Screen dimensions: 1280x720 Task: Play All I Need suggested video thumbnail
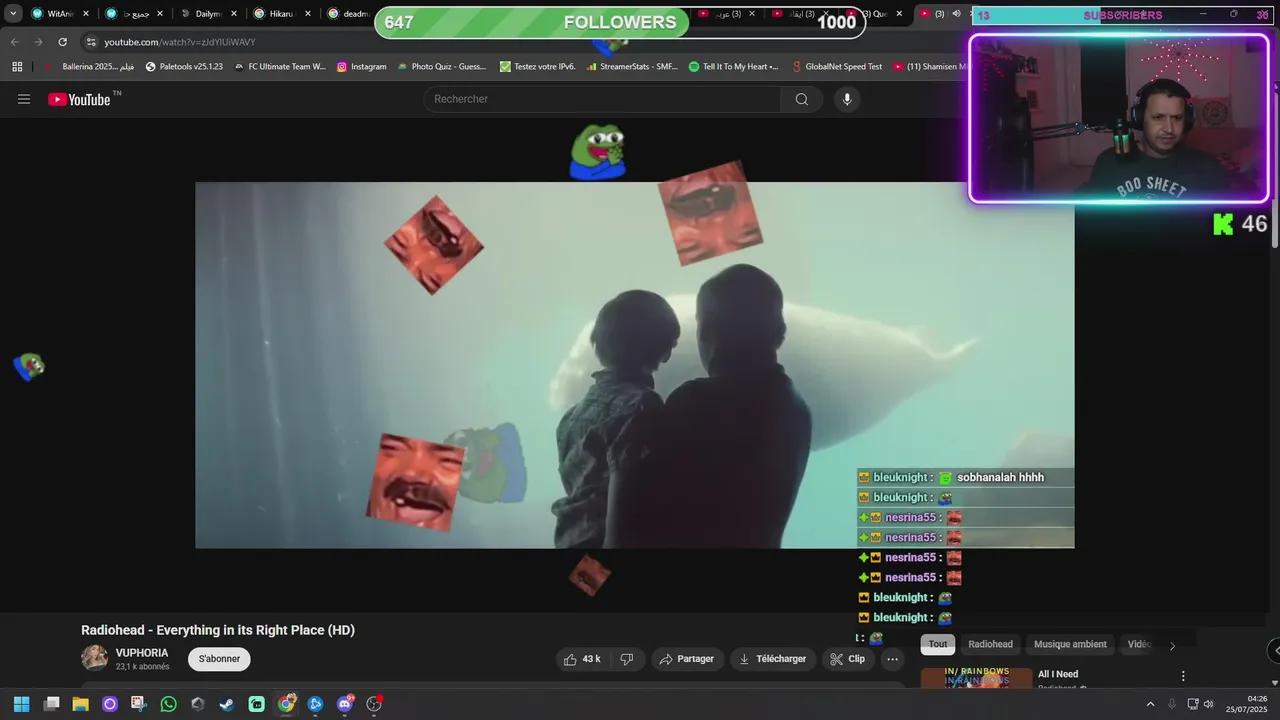(976, 679)
